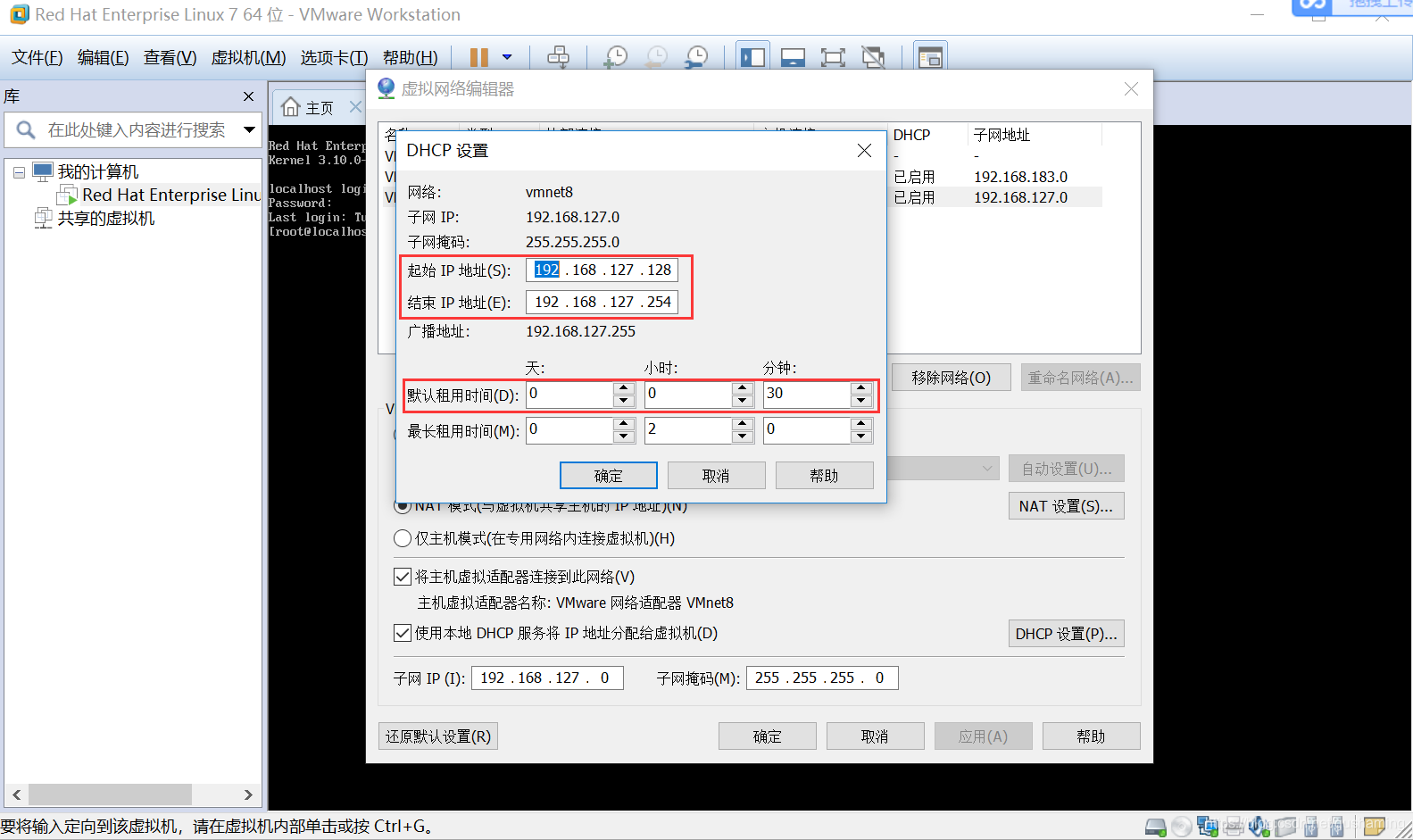
Task: Click the library search magnifier icon
Action: point(26,130)
